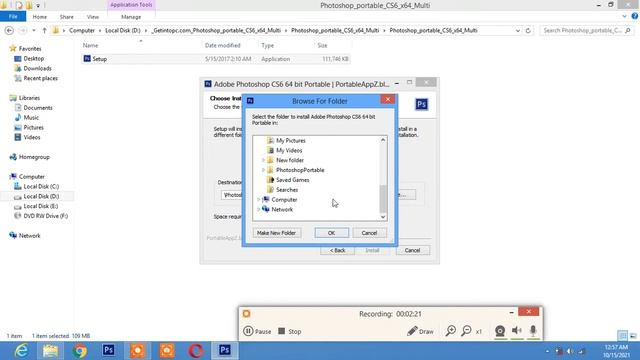Toggle the webcam icon in recorder toolbar
This screenshot has width=640, height=360.
500,331
